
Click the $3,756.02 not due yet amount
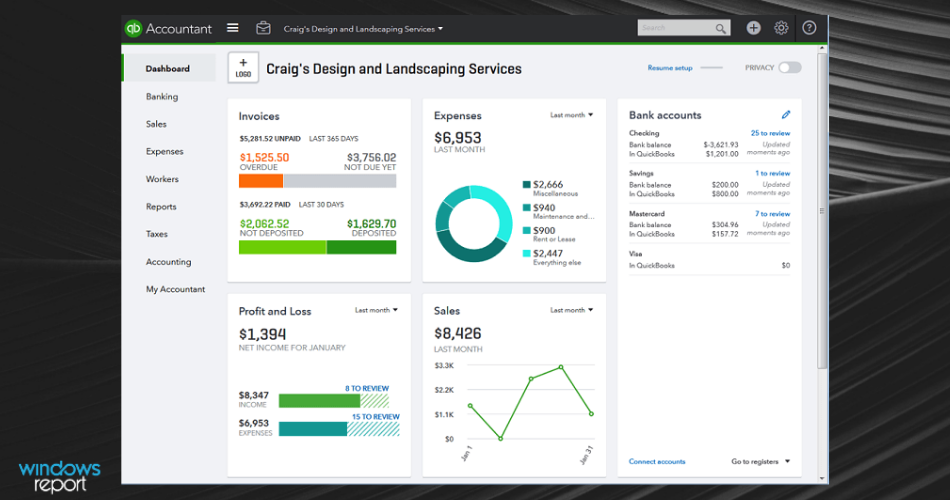coord(371,158)
